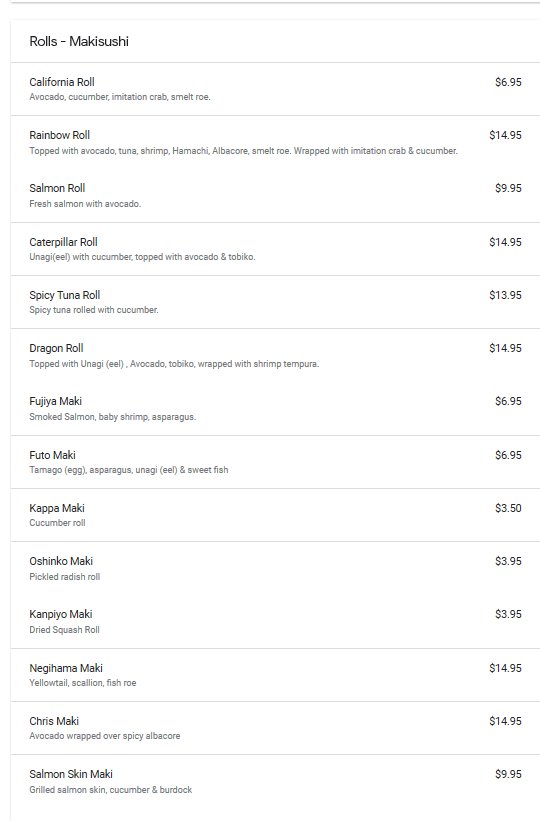Select Fujiya Maki from the menu
540x821 pixels.
275,408
